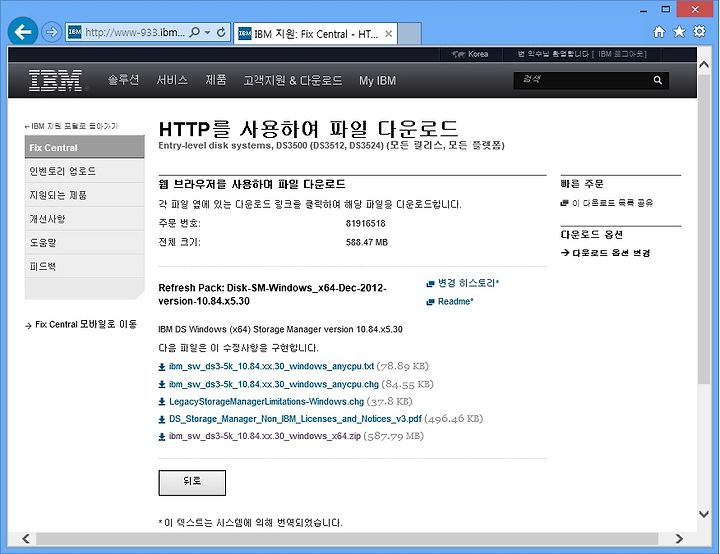Click download icon beside windows_x64.zip
The width and height of the screenshot is (720, 554).
click(x=162, y=436)
